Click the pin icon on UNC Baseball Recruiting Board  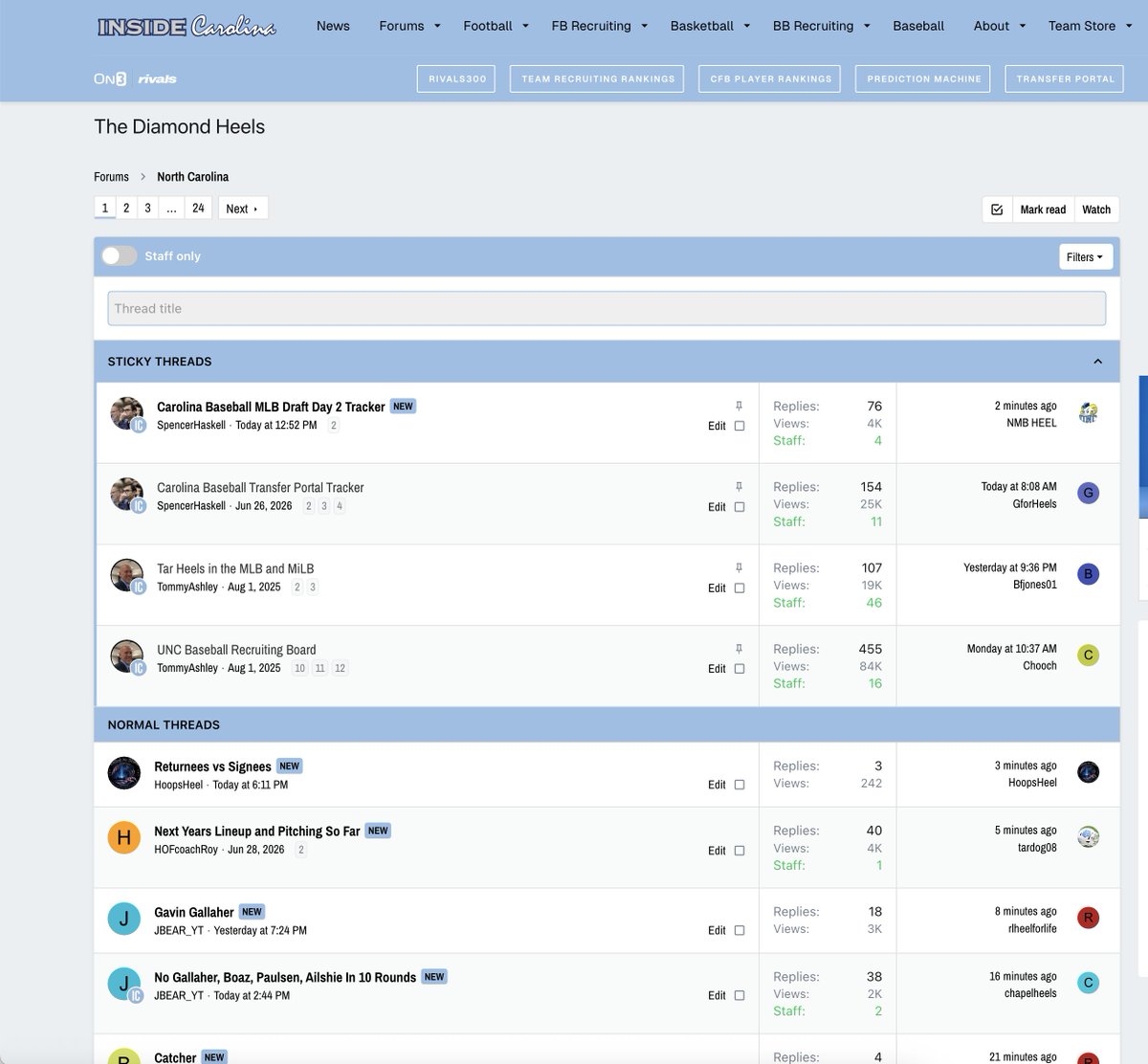pos(739,649)
